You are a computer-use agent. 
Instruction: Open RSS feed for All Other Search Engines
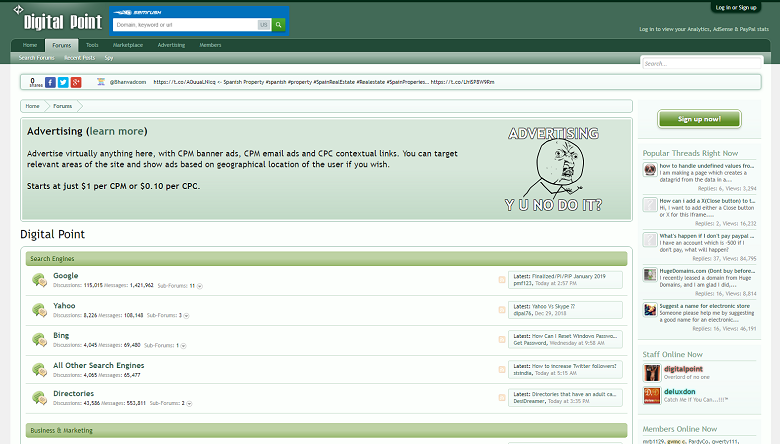[x=502, y=369]
